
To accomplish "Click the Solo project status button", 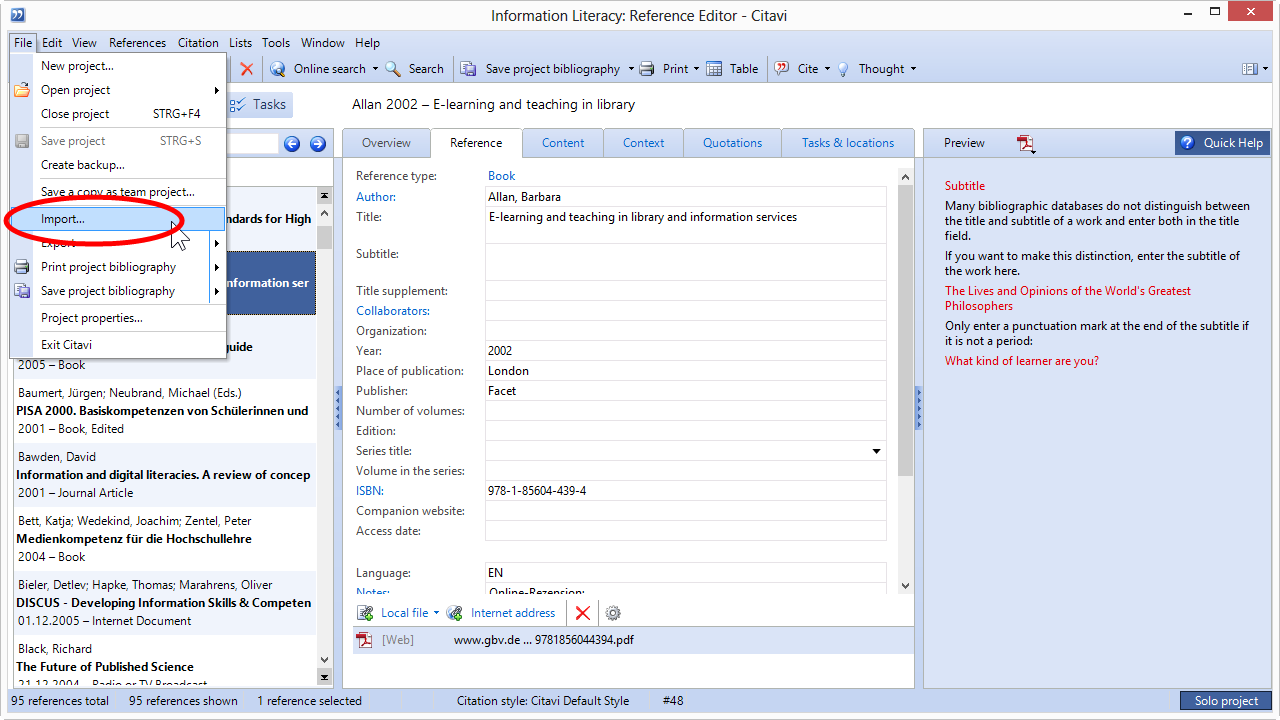I will tap(1226, 701).
